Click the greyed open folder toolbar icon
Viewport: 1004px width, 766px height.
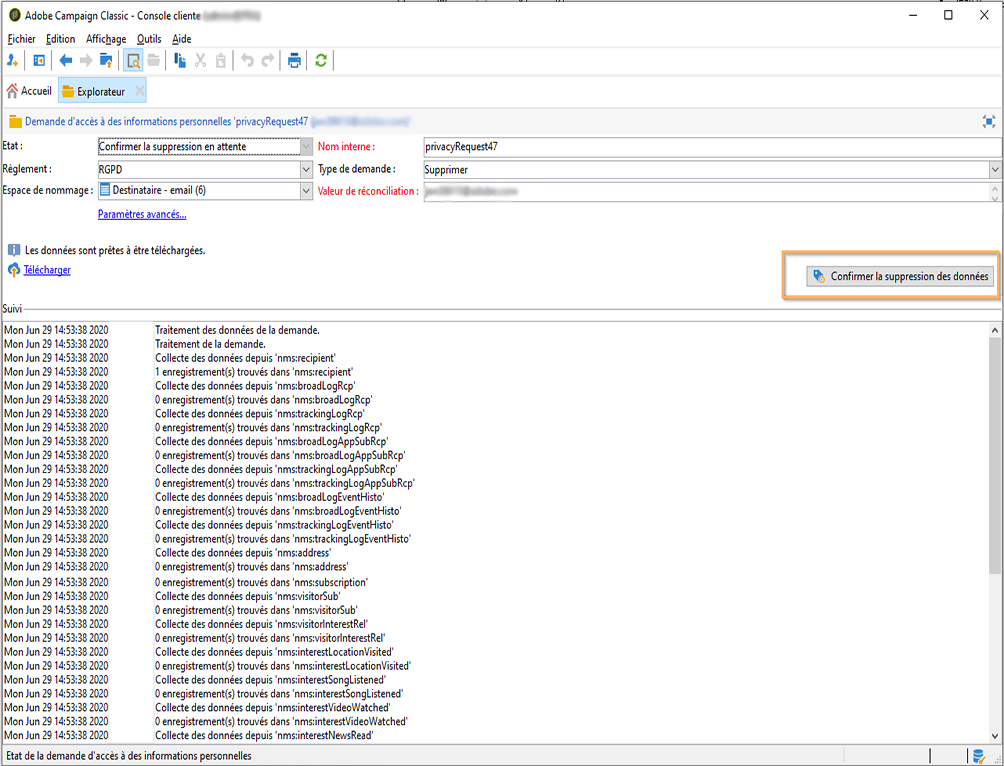point(154,61)
